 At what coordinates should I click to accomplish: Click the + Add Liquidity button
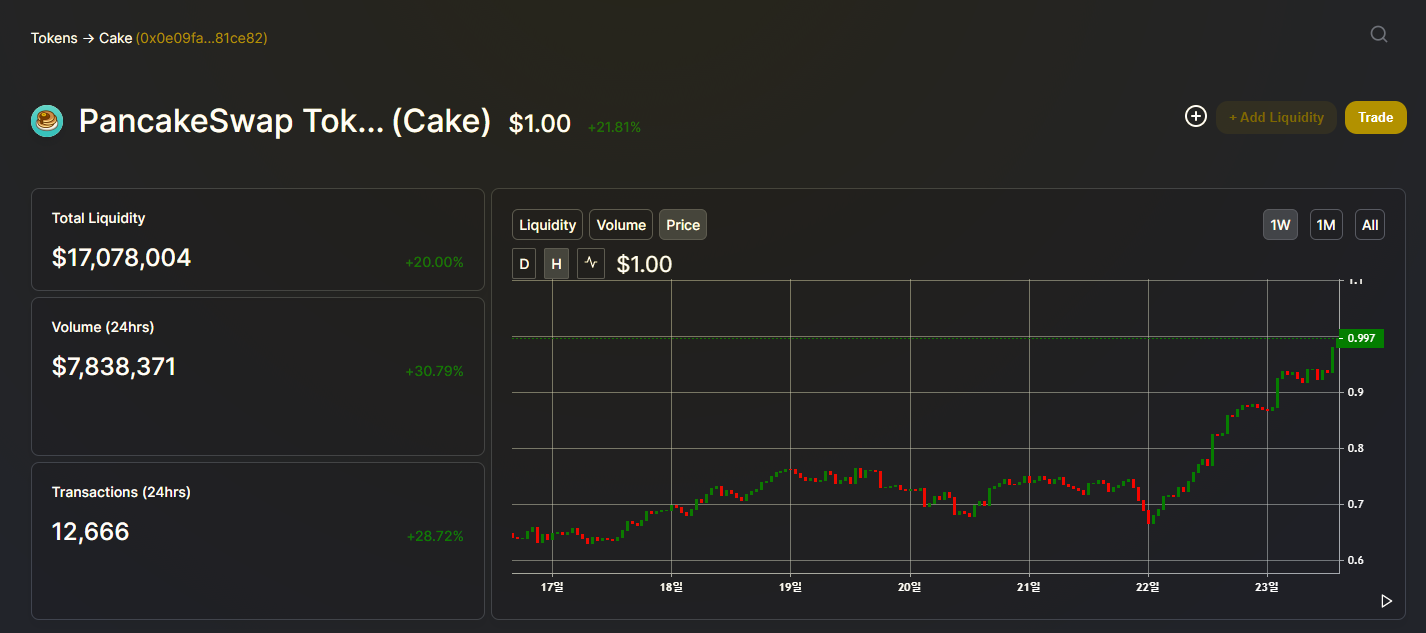(x=1276, y=117)
